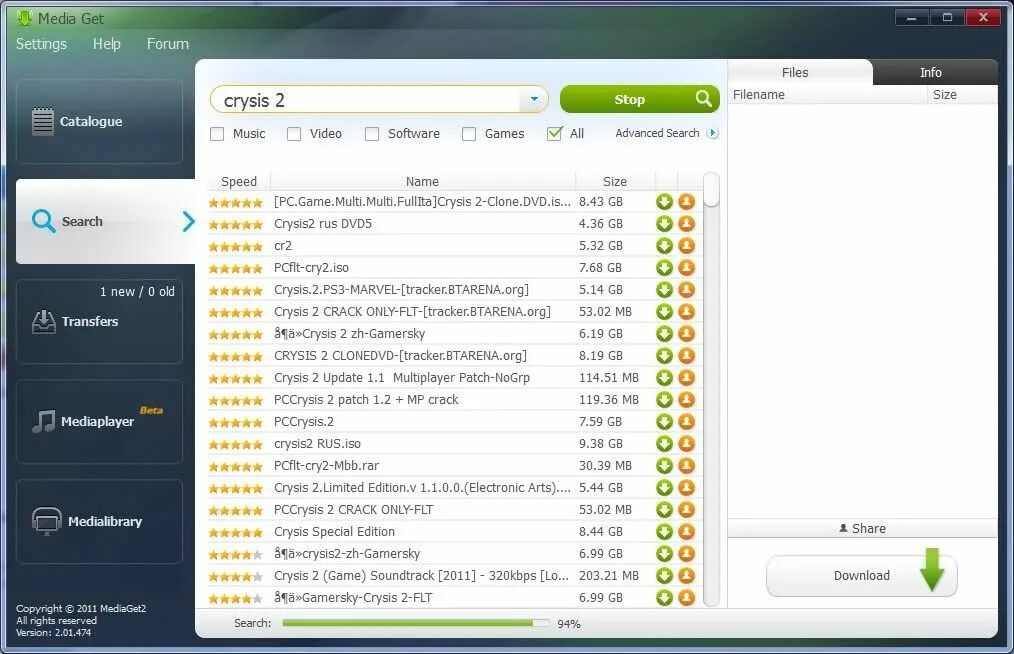Open the Forum menu item

[x=167, y=44]
